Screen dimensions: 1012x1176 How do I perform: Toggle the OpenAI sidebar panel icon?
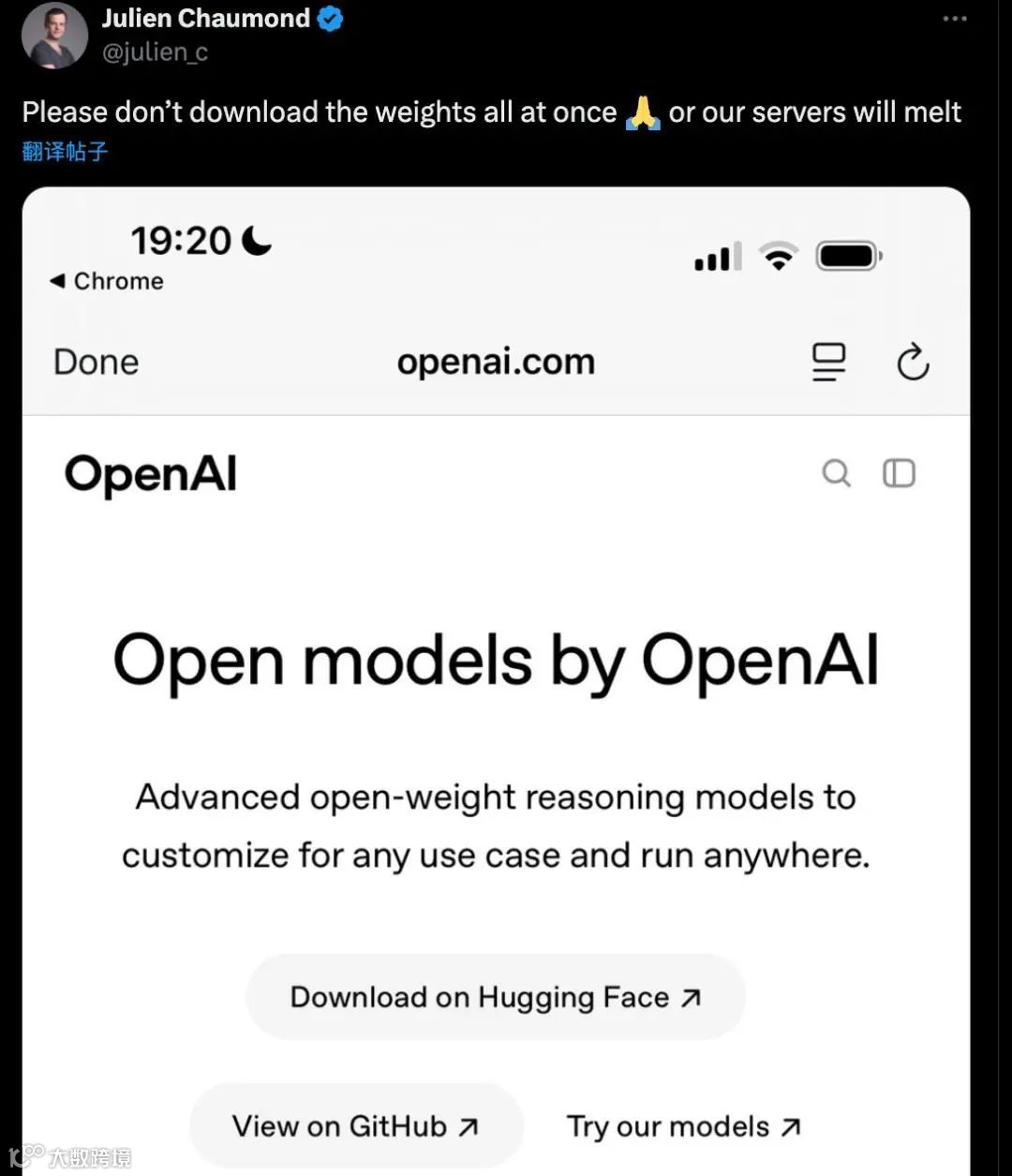899,473
